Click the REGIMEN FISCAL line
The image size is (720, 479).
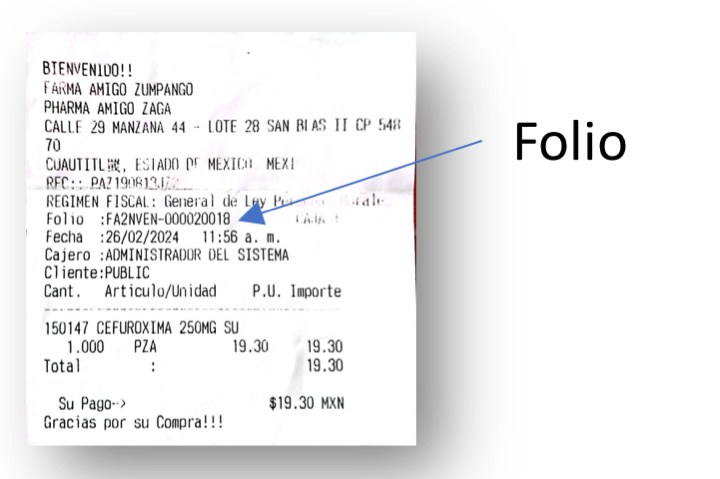pos(216,201)
